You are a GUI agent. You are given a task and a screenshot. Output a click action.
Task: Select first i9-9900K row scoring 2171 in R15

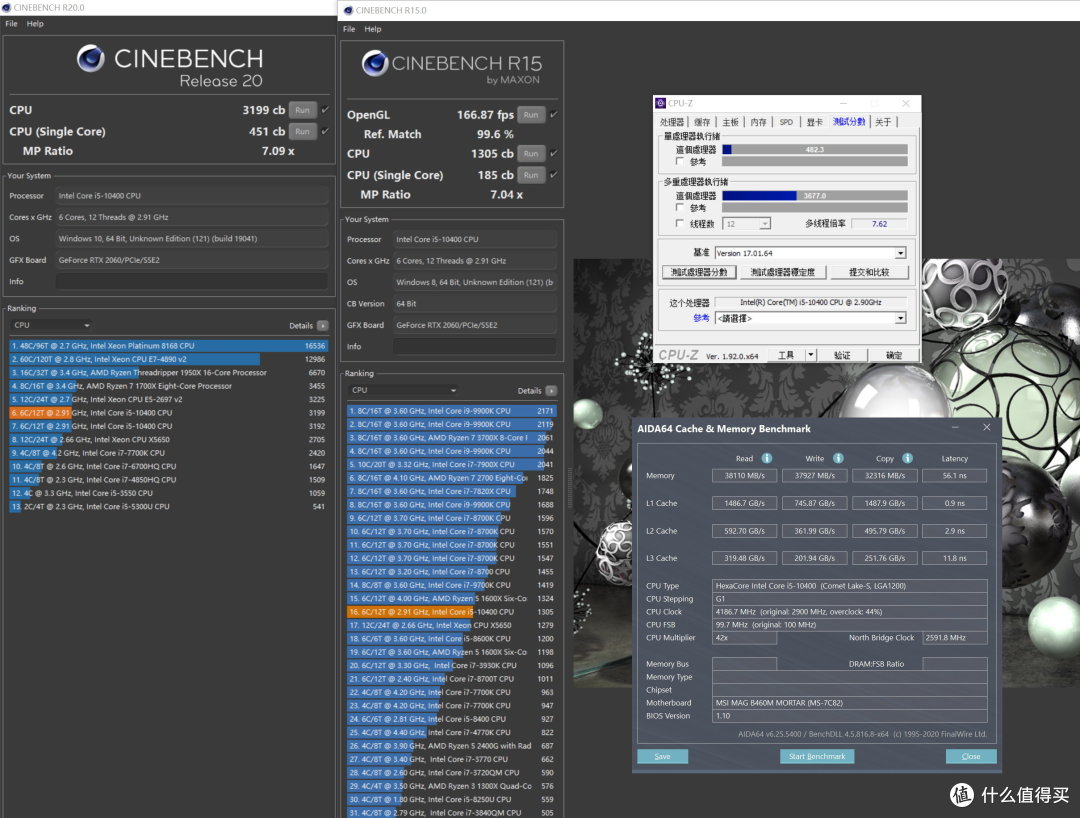[x=452, y=410]
